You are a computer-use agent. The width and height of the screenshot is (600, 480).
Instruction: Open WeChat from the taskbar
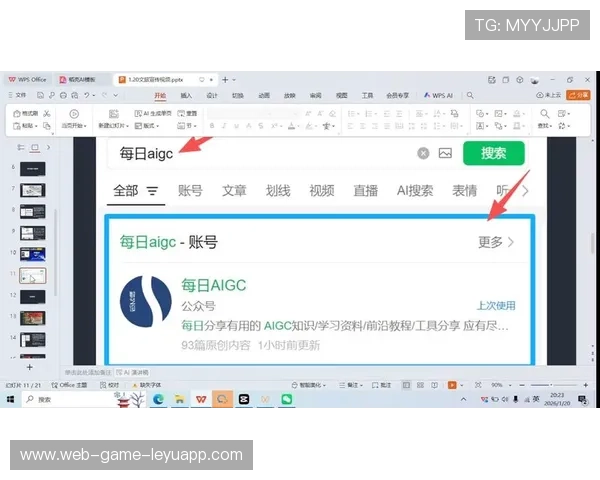pos(287,399)
